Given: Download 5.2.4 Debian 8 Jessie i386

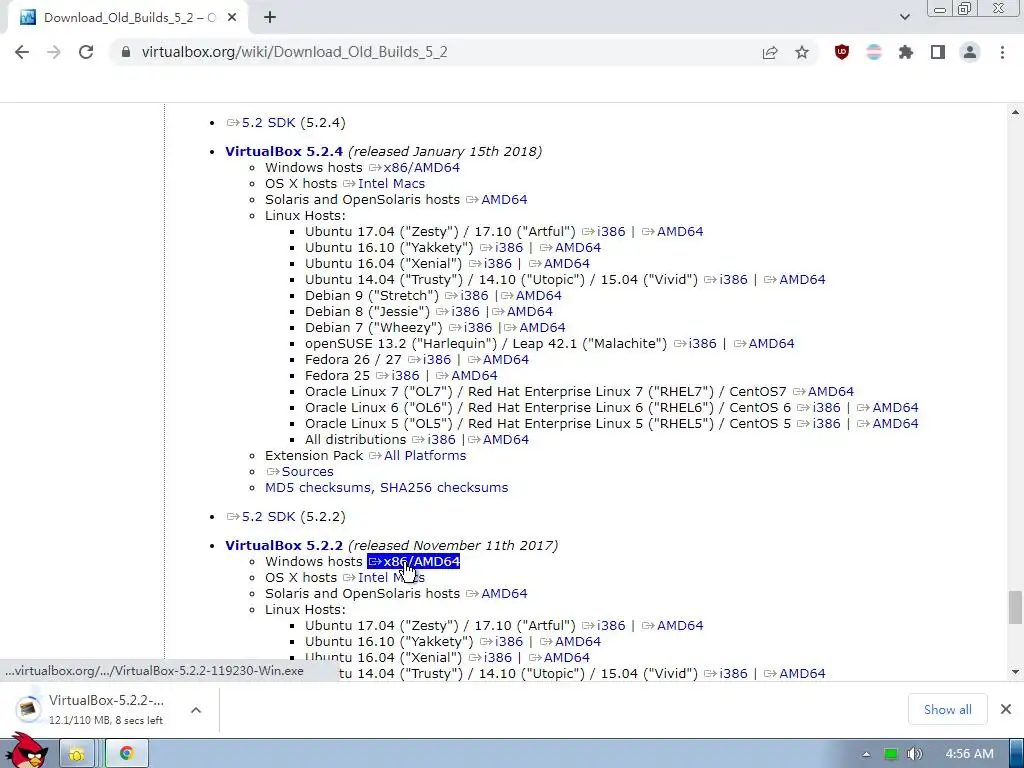Looking at the screenshot, I should [x=458, y=312].
